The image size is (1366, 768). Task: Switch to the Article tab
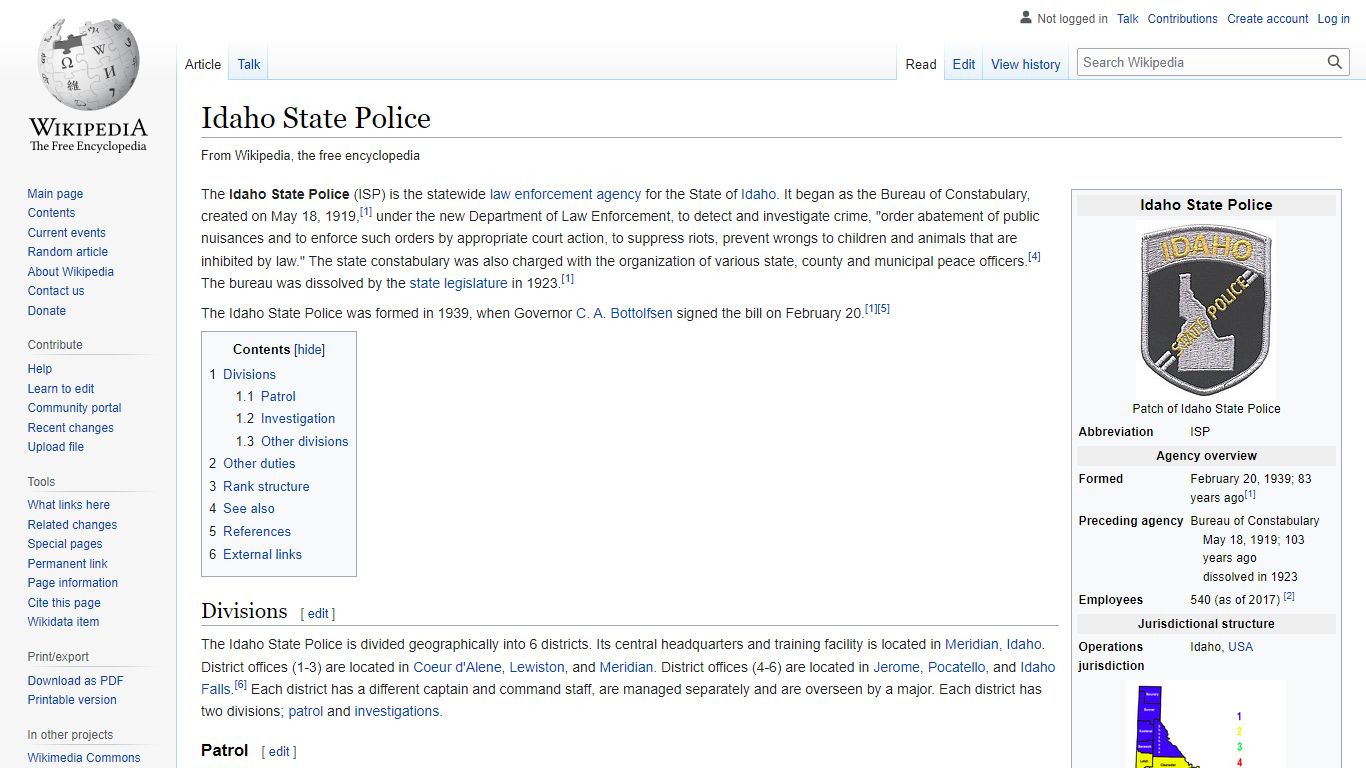pyautogui.click(x=203, y=64)
